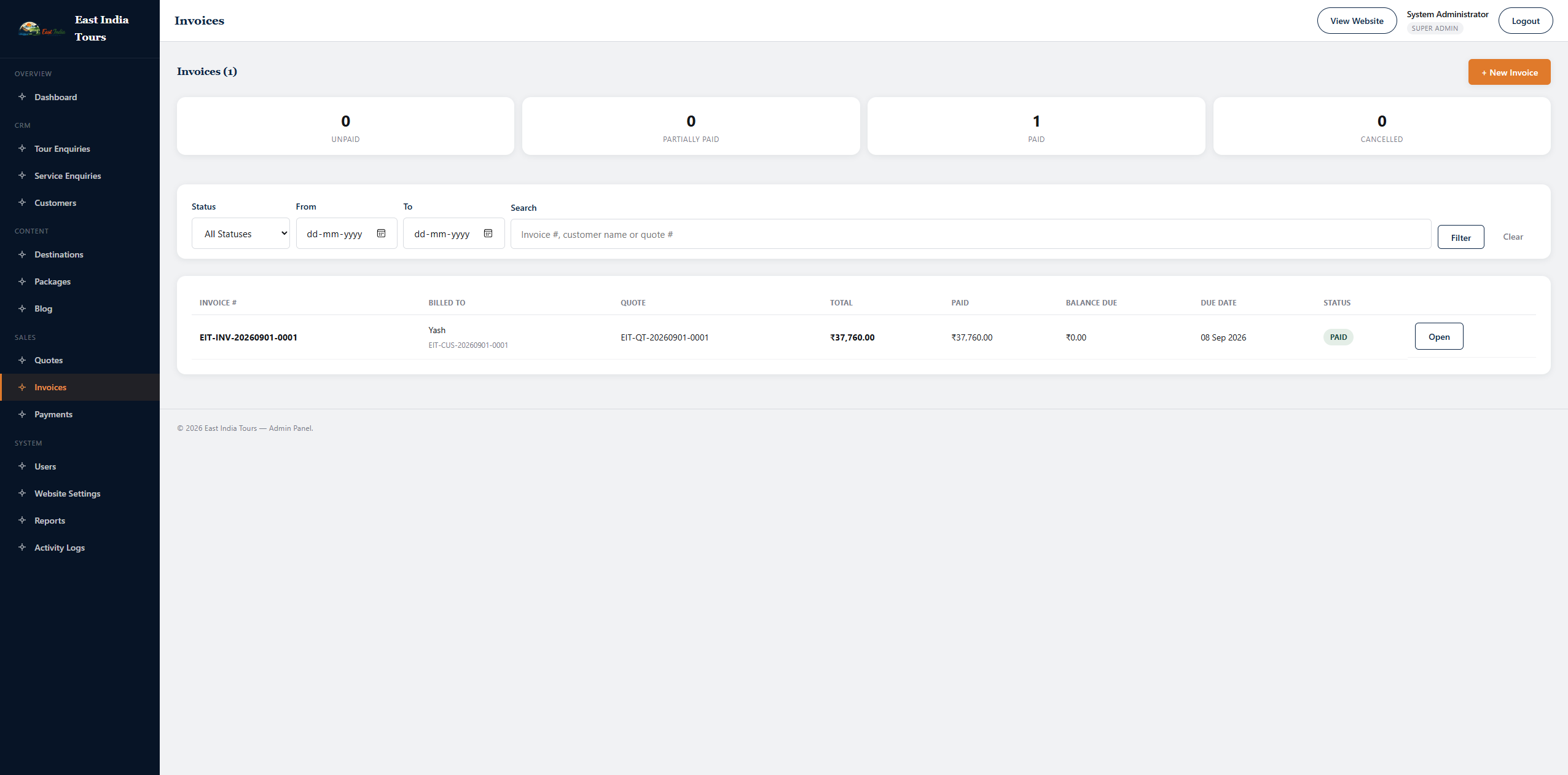The image size is (1568, 775).
Task: Click the From date input field
Action: (x=347, y=234)
